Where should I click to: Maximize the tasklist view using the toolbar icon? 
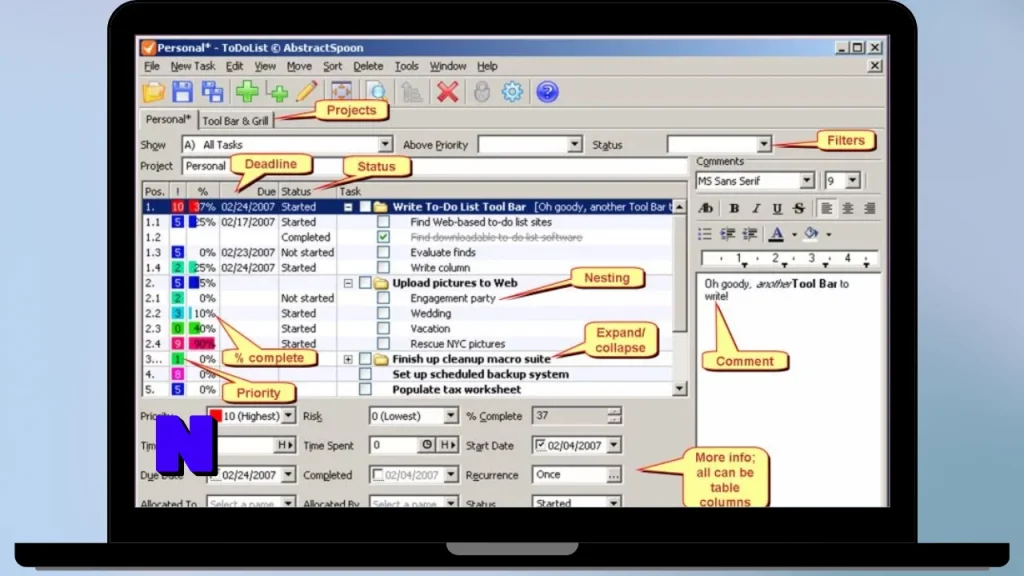tap(342, 91)
